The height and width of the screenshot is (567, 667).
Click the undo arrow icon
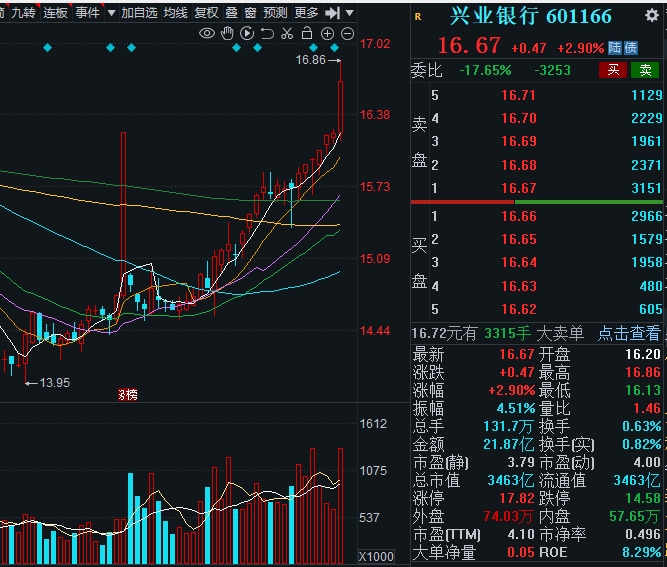tap(266, 33)
